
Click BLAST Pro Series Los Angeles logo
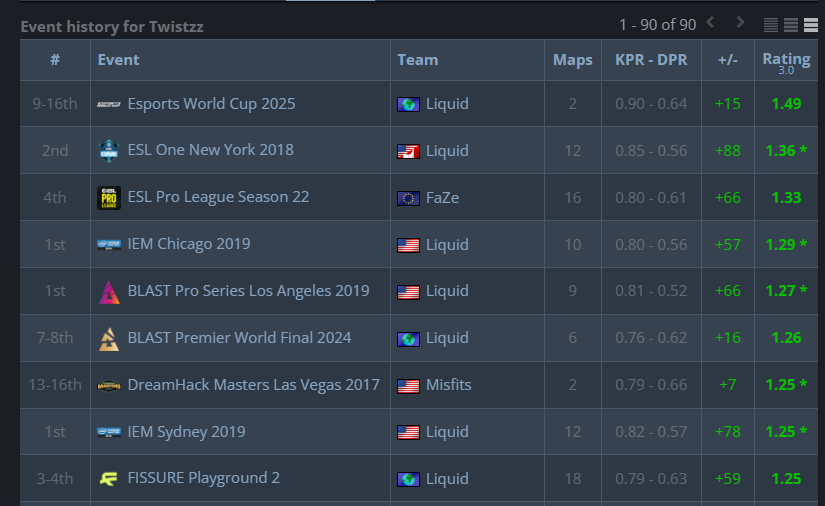tap(109, 291)
